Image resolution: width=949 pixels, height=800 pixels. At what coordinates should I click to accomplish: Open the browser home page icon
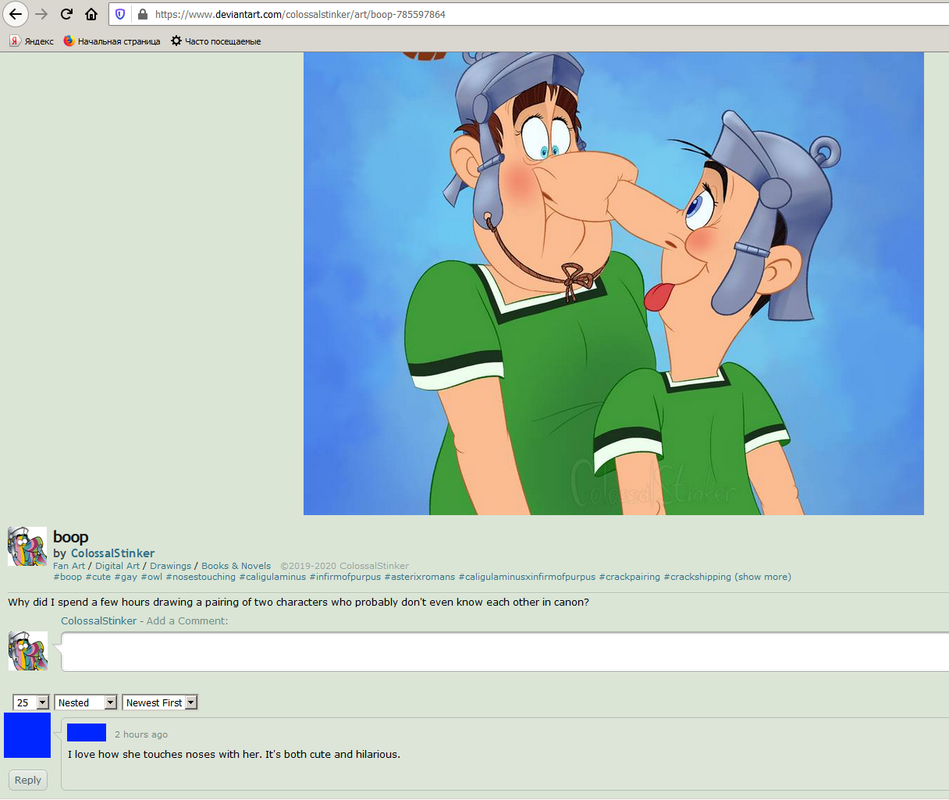point(91,14)
